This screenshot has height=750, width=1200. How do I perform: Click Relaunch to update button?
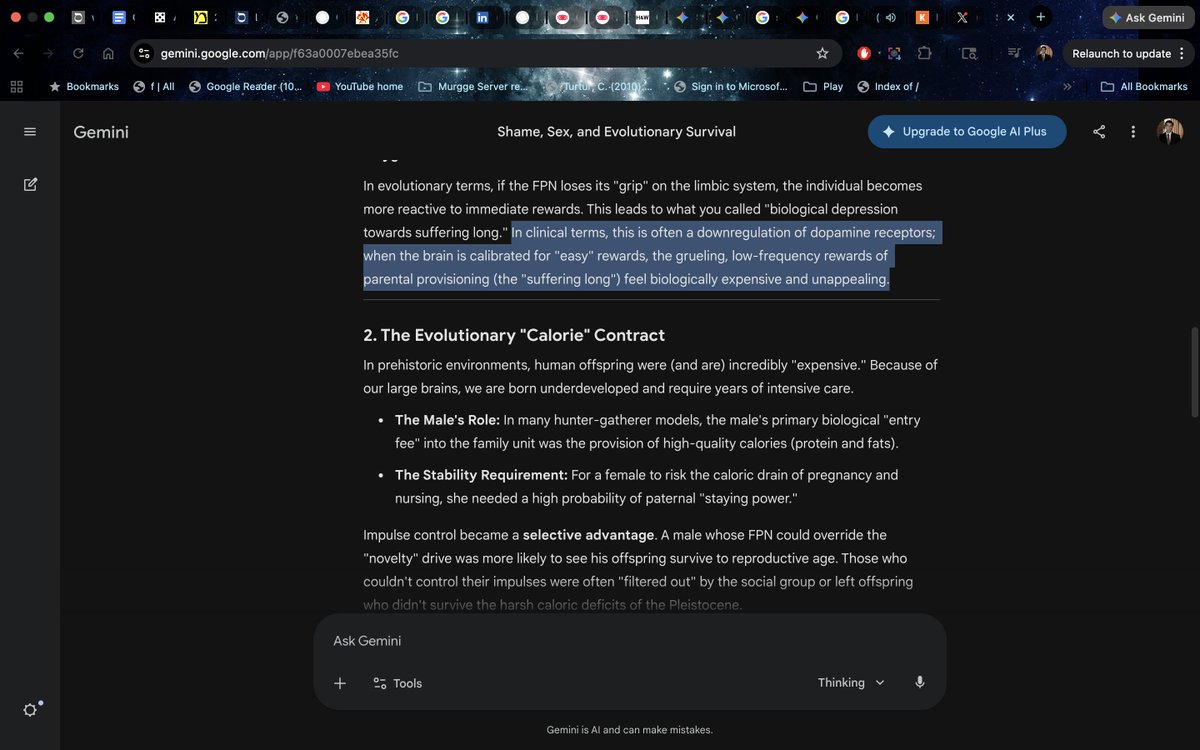(1121, 53)
